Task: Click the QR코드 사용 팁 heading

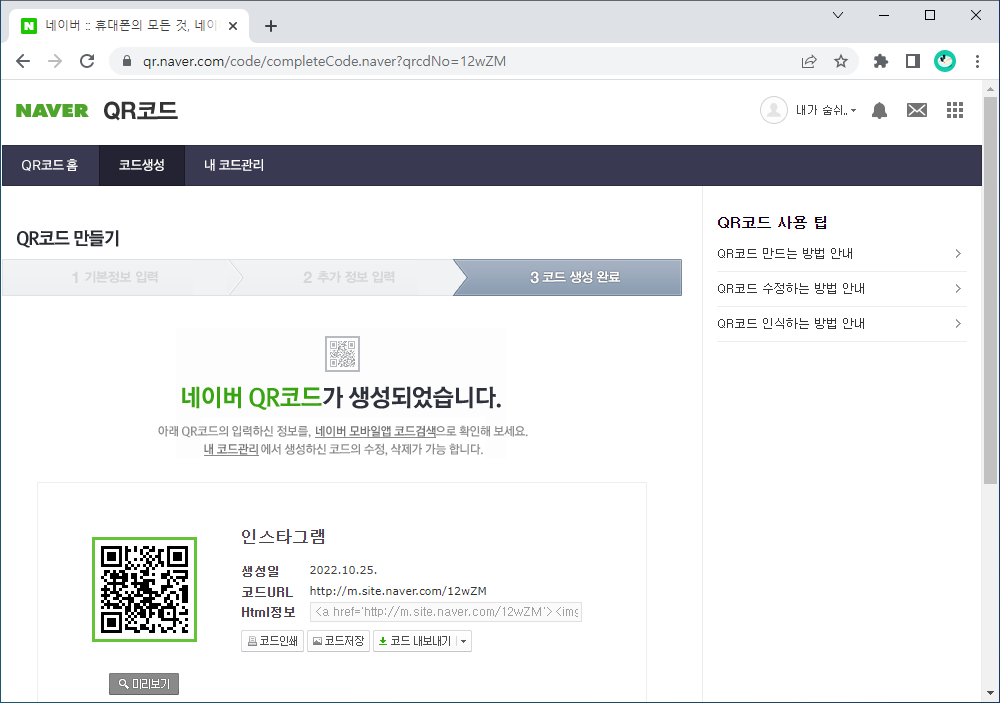Action: tap(772, 223)
